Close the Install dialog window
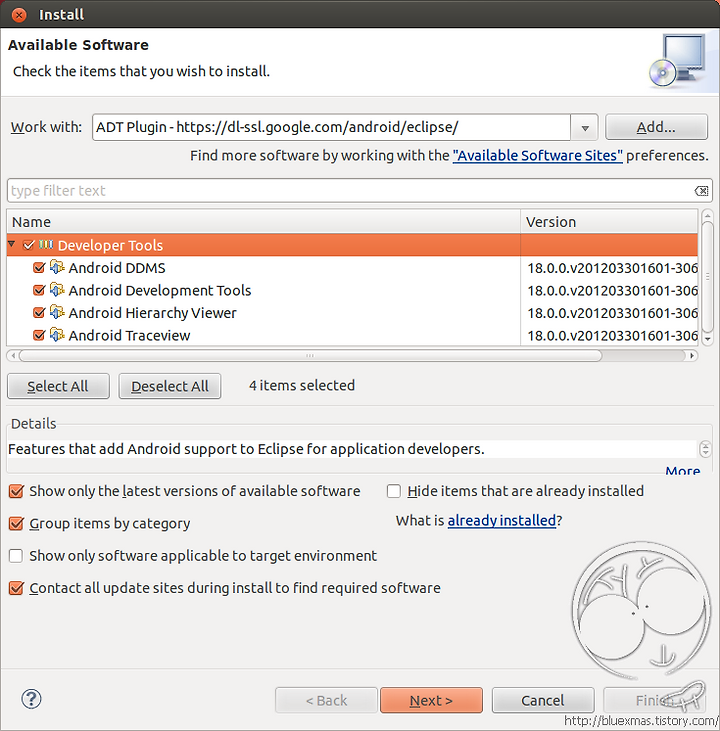Screen dimensions: 720x731 19,15
